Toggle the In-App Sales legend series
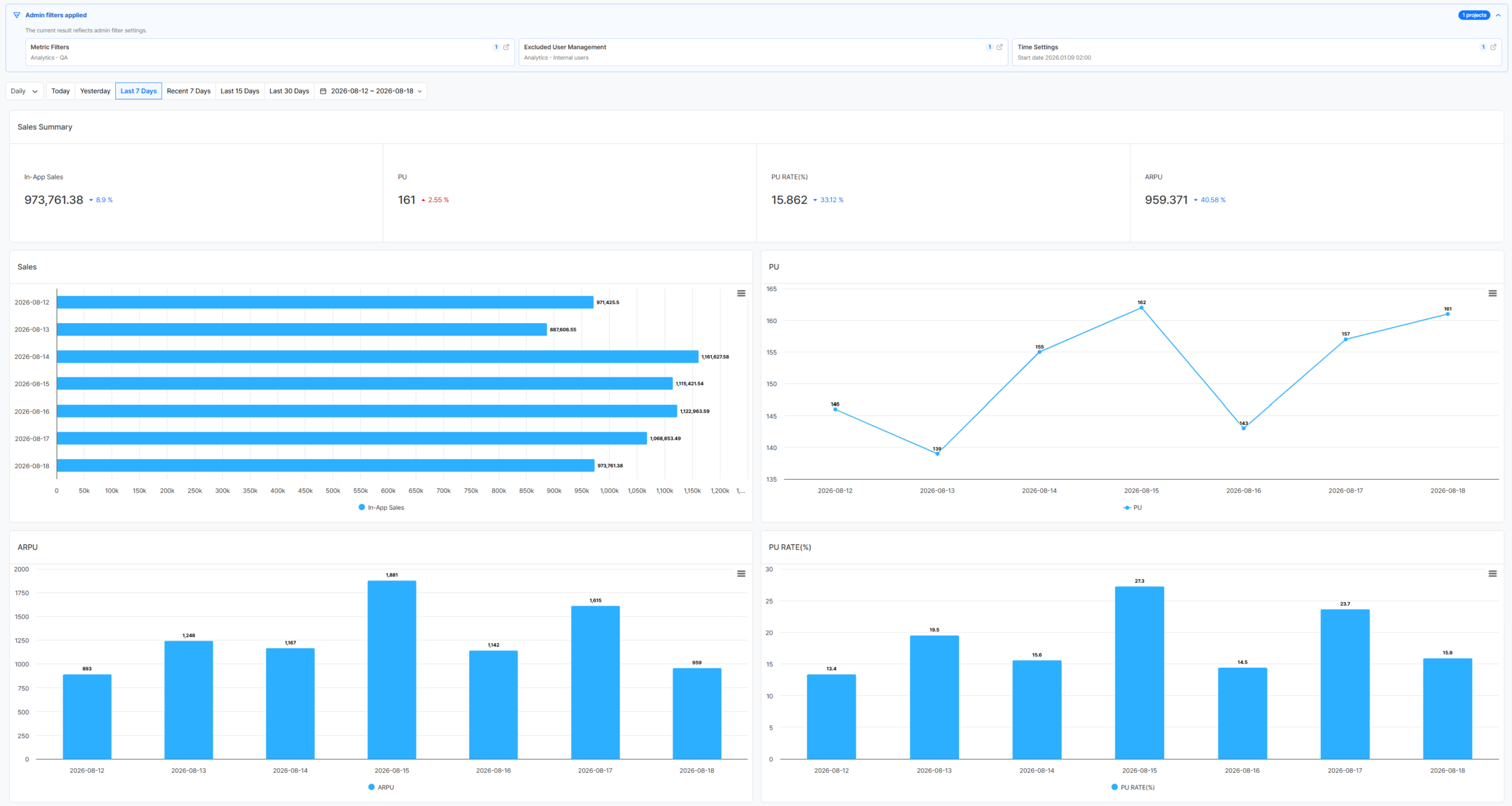1512x806 pixels. click(x=382, y=508)
